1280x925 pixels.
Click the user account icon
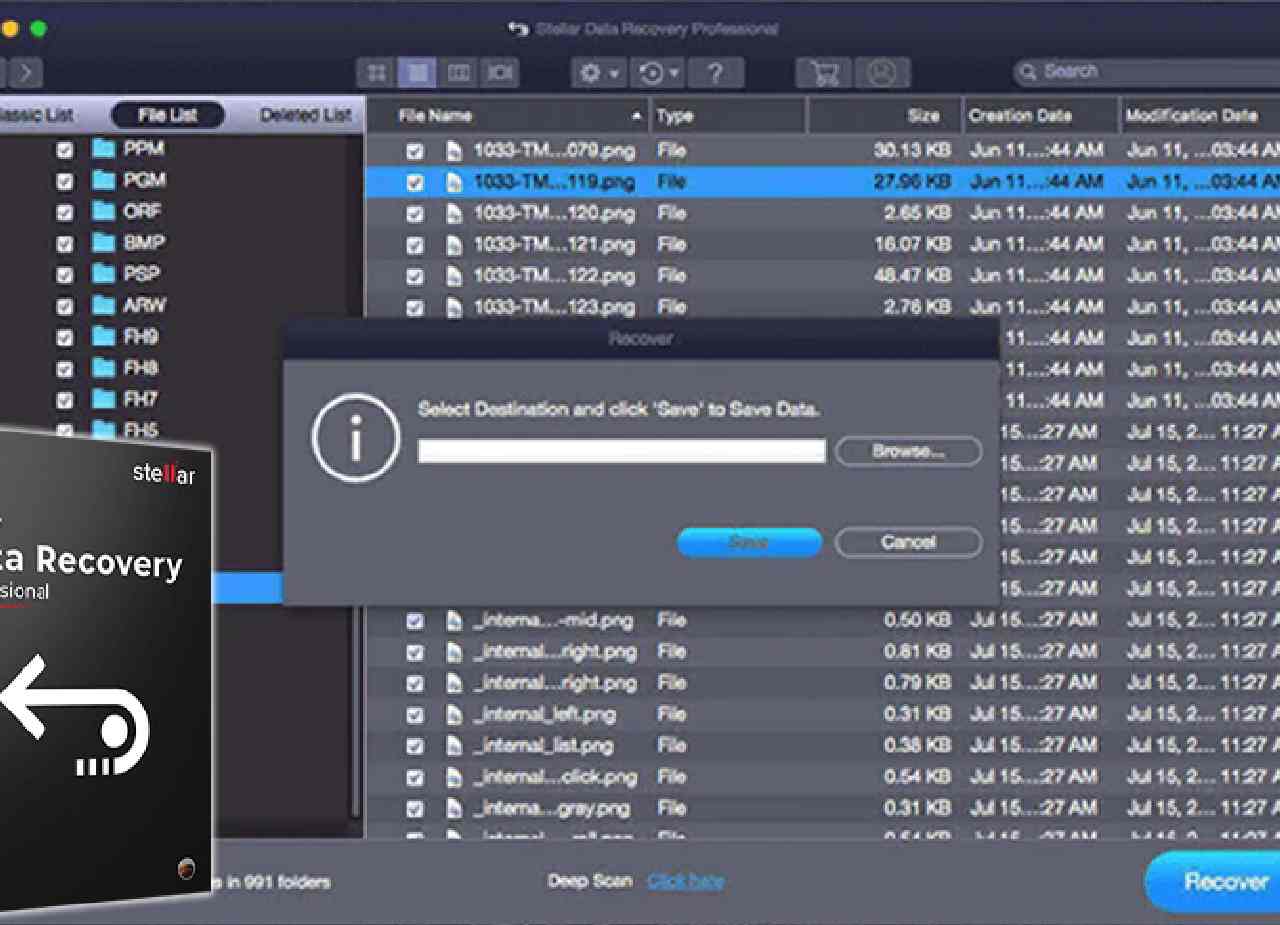click(x=881, y=73)
